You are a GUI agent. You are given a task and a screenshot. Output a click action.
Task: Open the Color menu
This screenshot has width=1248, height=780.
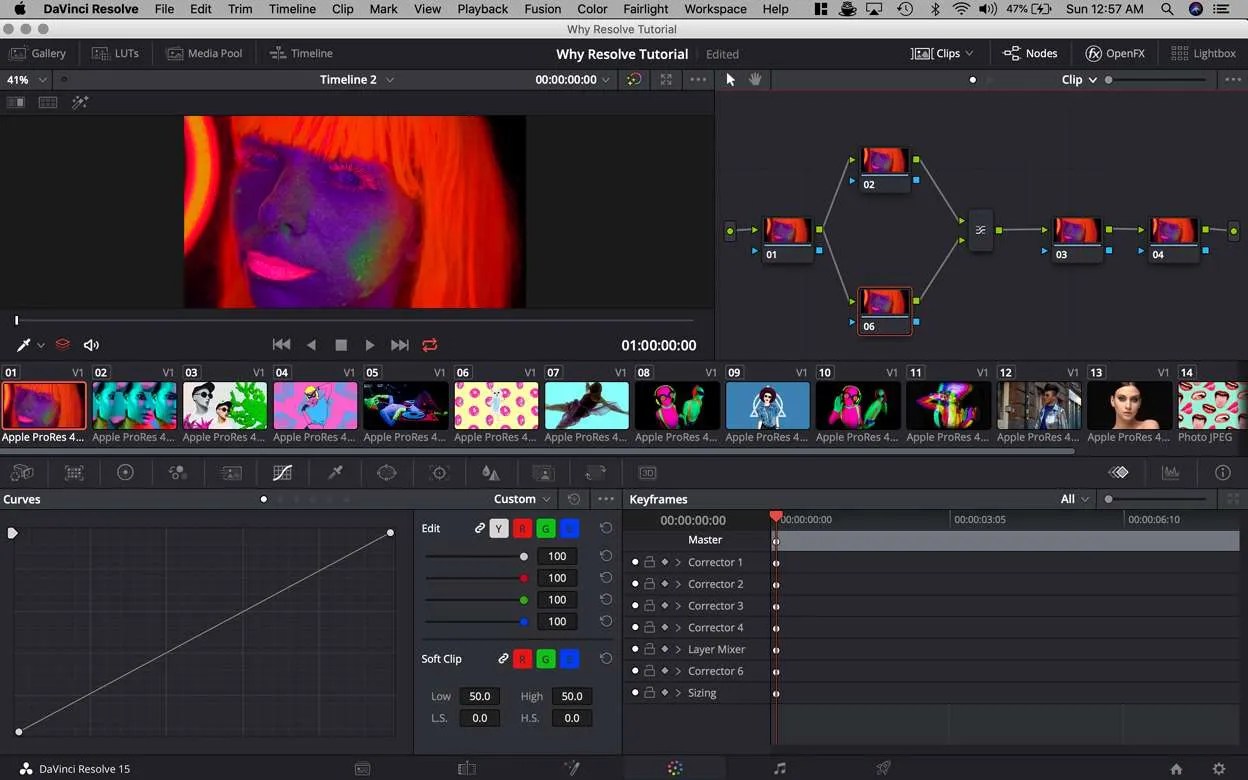point(592,9)
